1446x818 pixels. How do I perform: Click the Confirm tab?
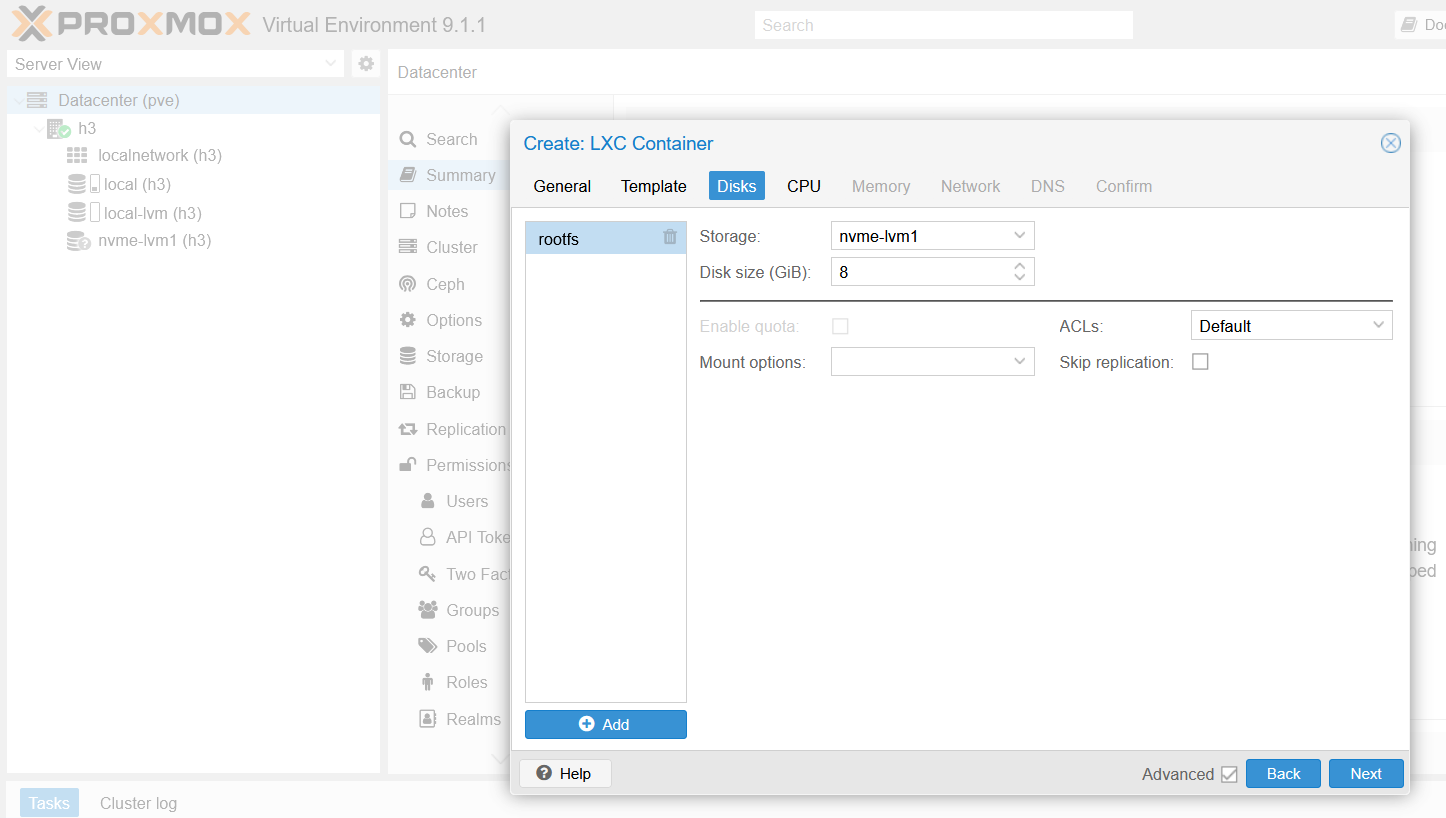pos(1124,186)
